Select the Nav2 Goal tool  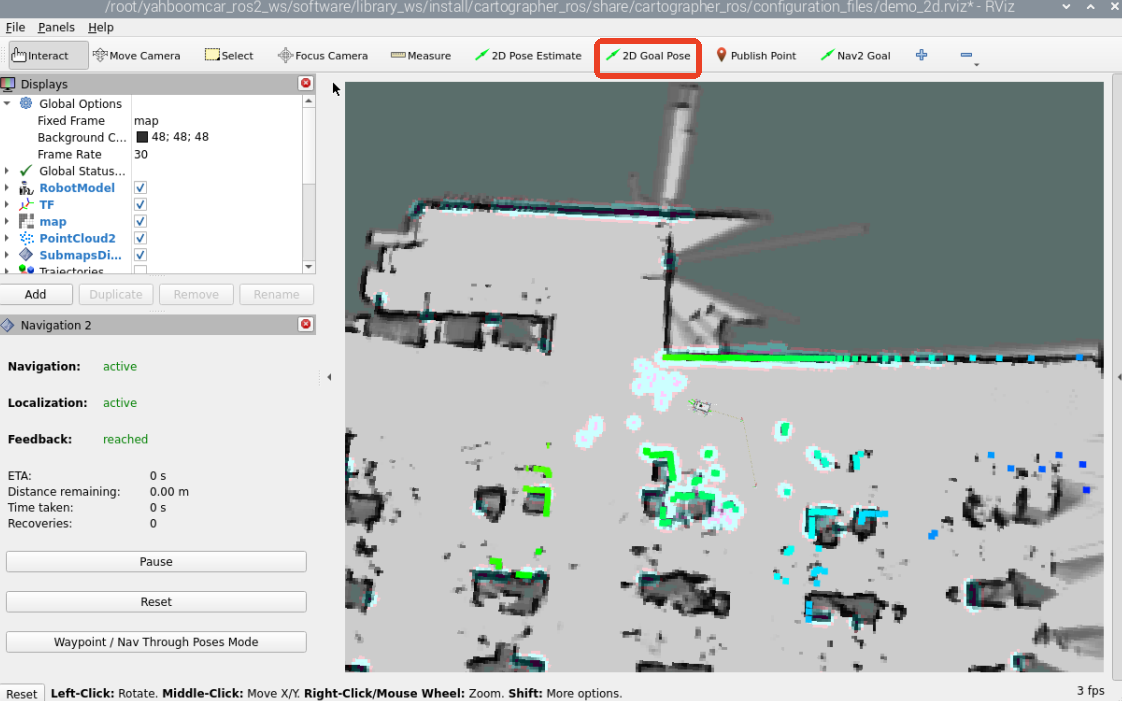click(x=855, y=55)
